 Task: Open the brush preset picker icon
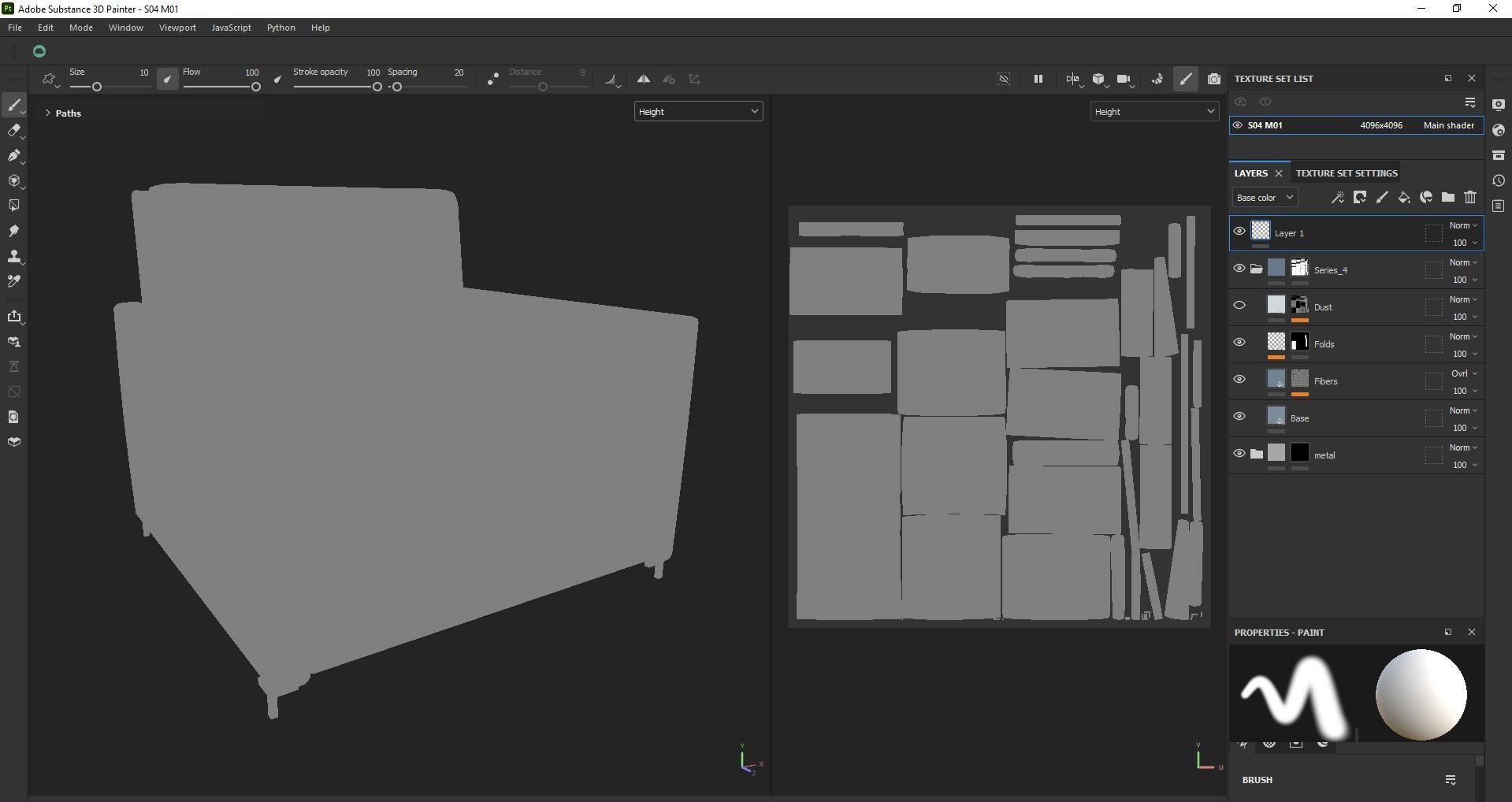pos(50,79)
